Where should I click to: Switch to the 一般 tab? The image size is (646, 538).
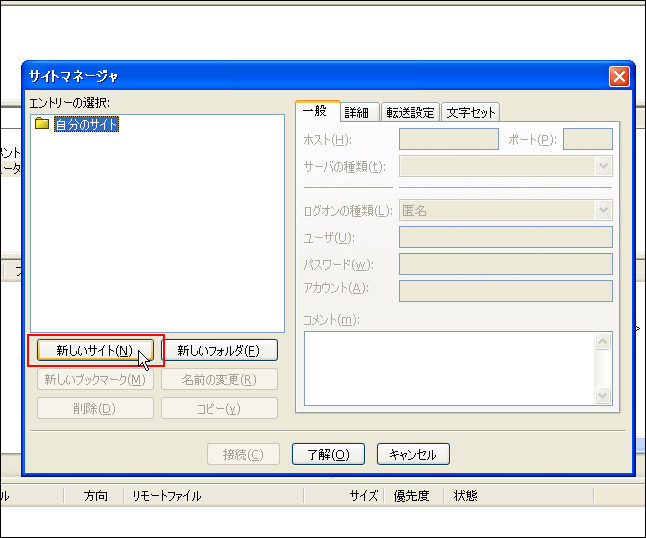click(318, 112)
